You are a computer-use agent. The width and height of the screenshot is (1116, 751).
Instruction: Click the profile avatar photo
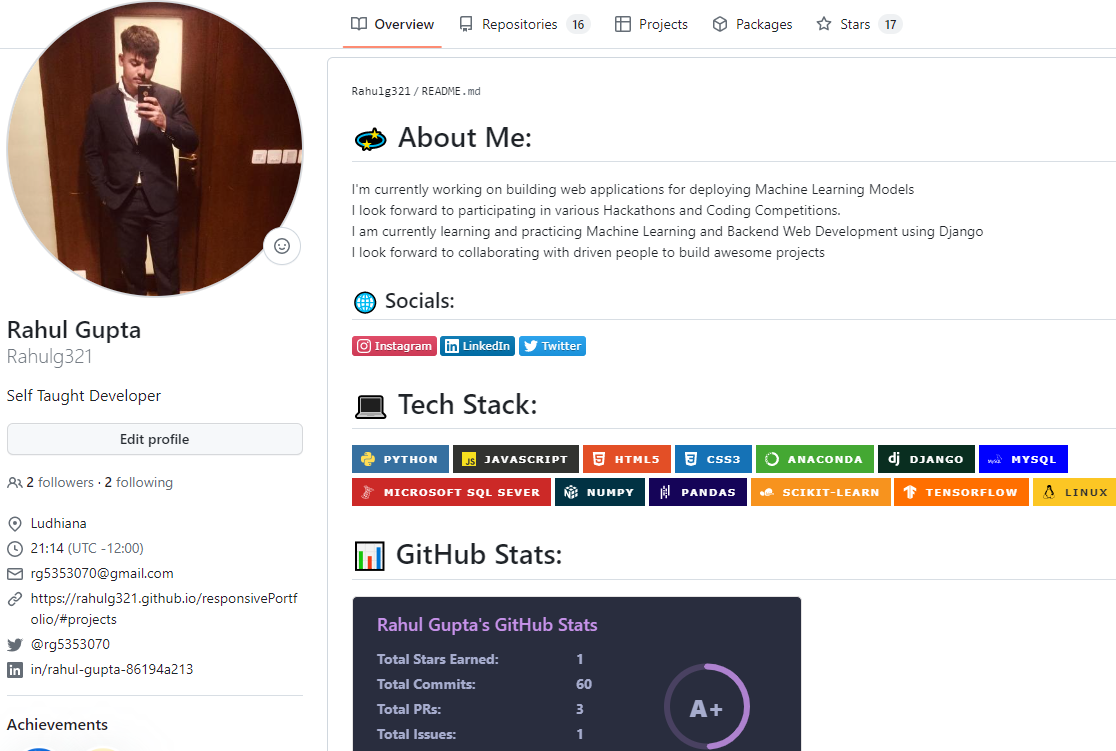coord(154,148)
